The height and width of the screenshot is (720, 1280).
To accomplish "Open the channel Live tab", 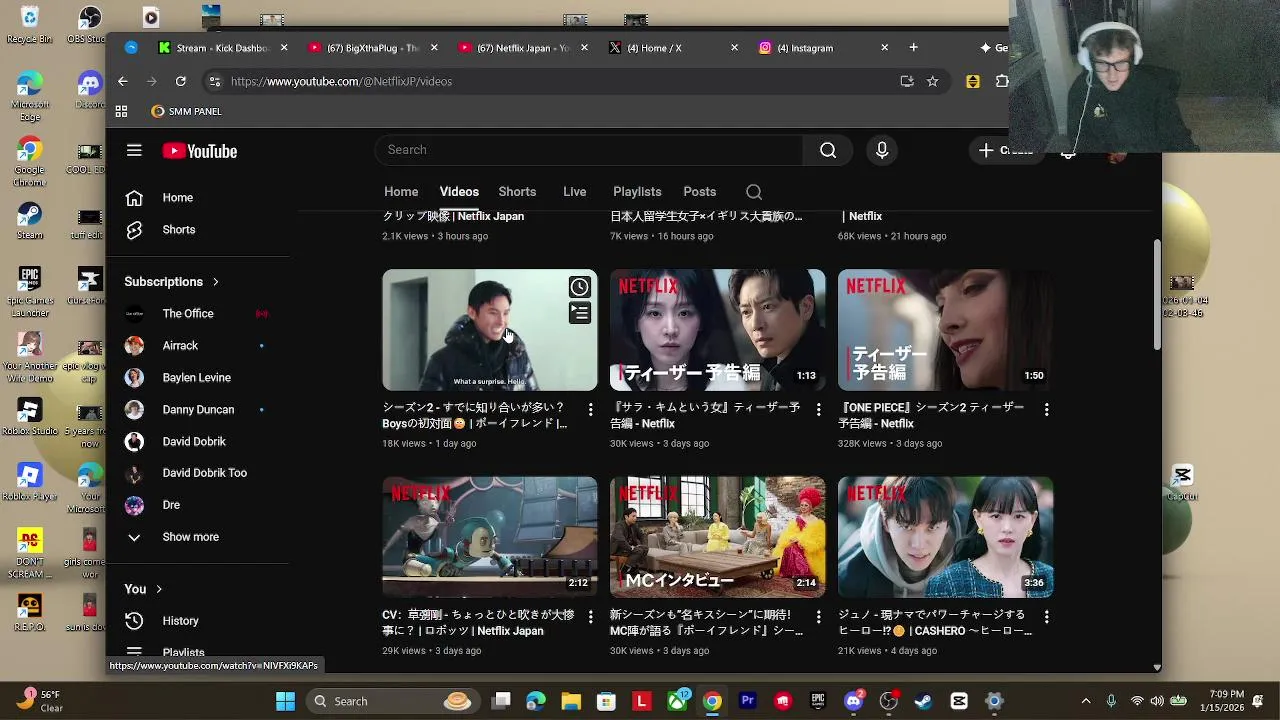I will (574, 192).
